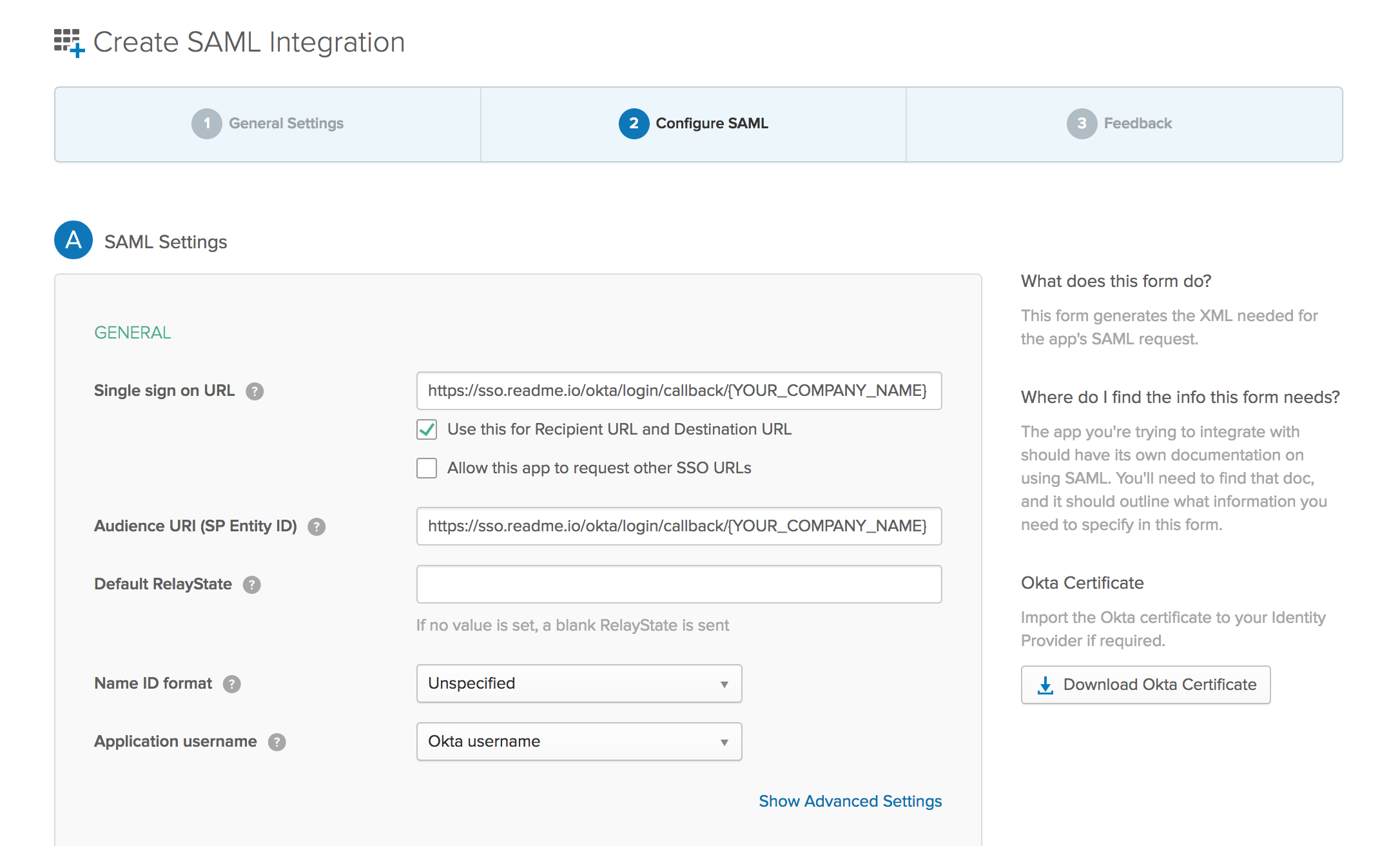Open Default RelayState help tooltip icon

(x=251, y=585)
